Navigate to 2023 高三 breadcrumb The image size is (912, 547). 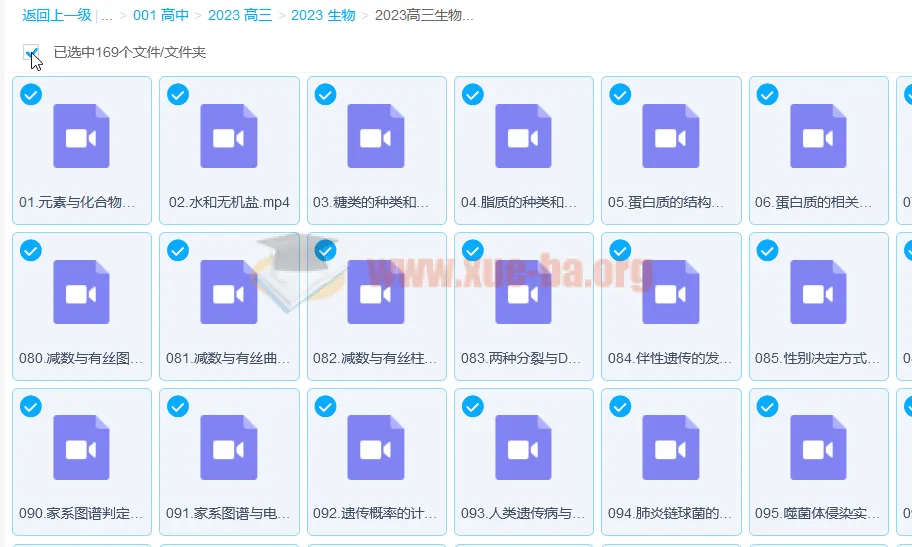click(x=240, y=15)
